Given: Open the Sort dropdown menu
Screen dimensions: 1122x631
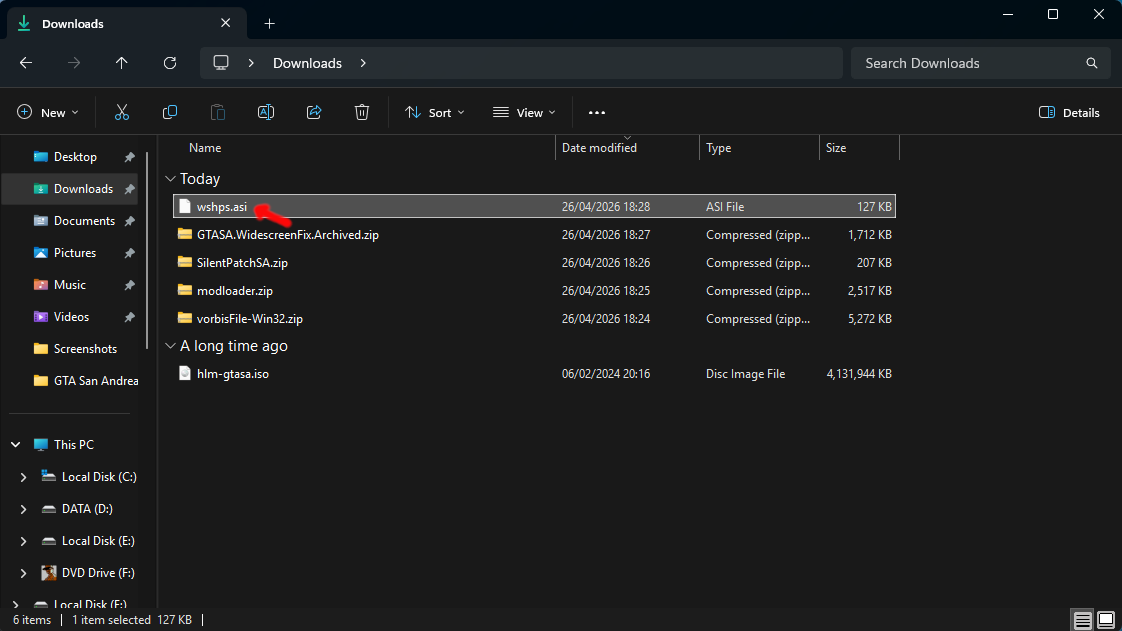Looking at the screenshot, I should click(434, 112).
